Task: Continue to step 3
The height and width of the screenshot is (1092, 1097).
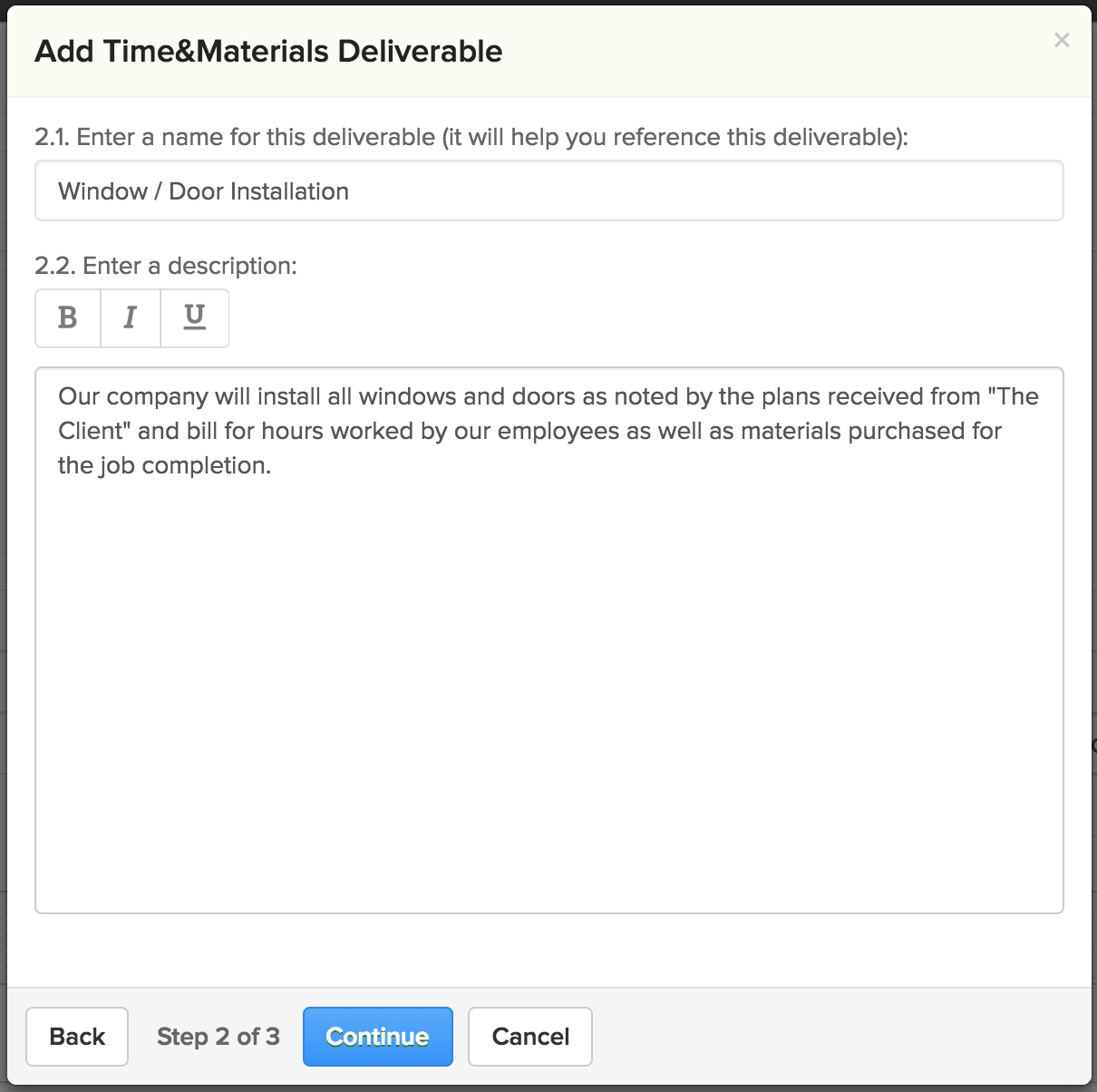Action: (377, 1037)
